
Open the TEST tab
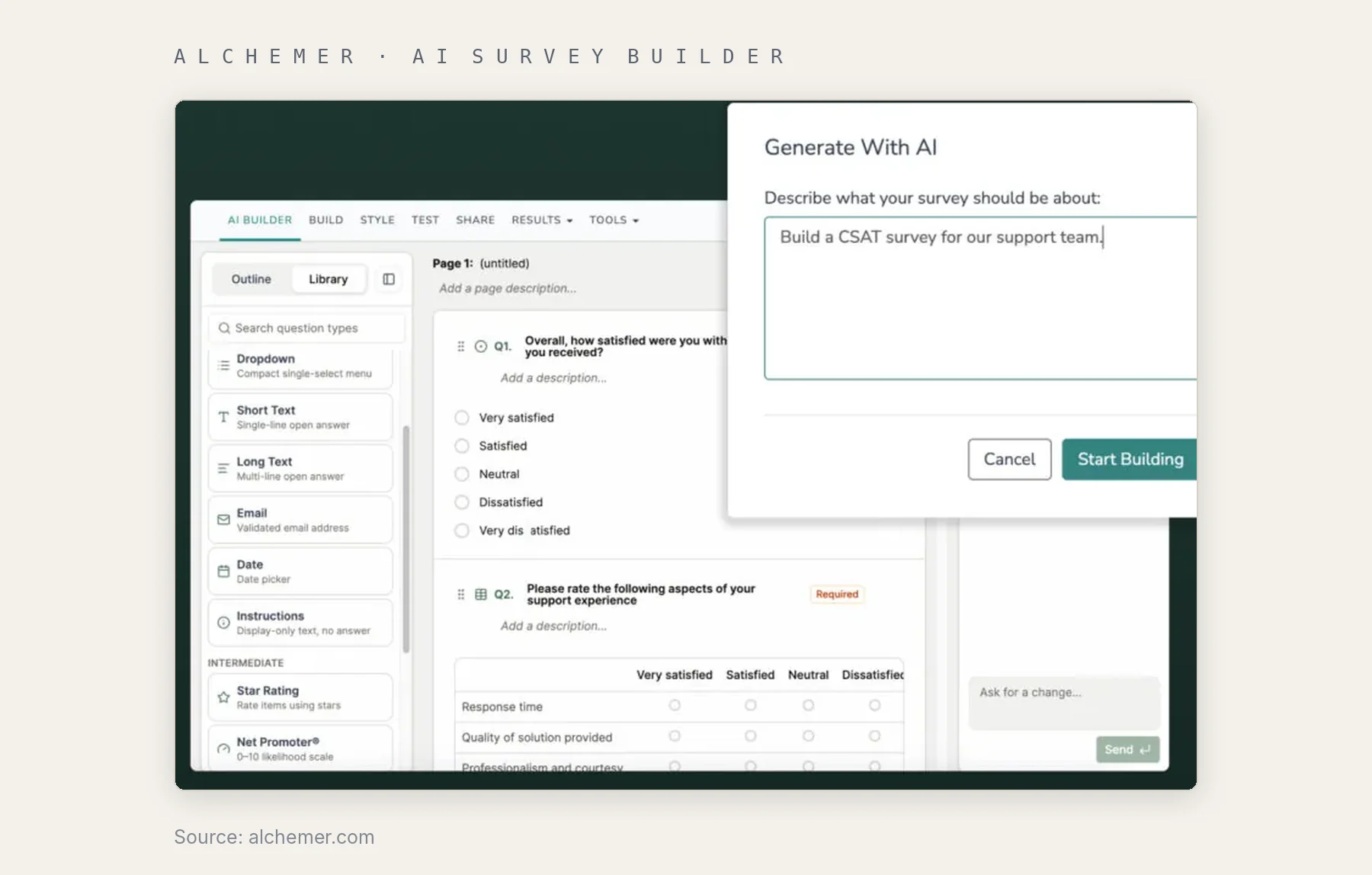coord(425,220)
